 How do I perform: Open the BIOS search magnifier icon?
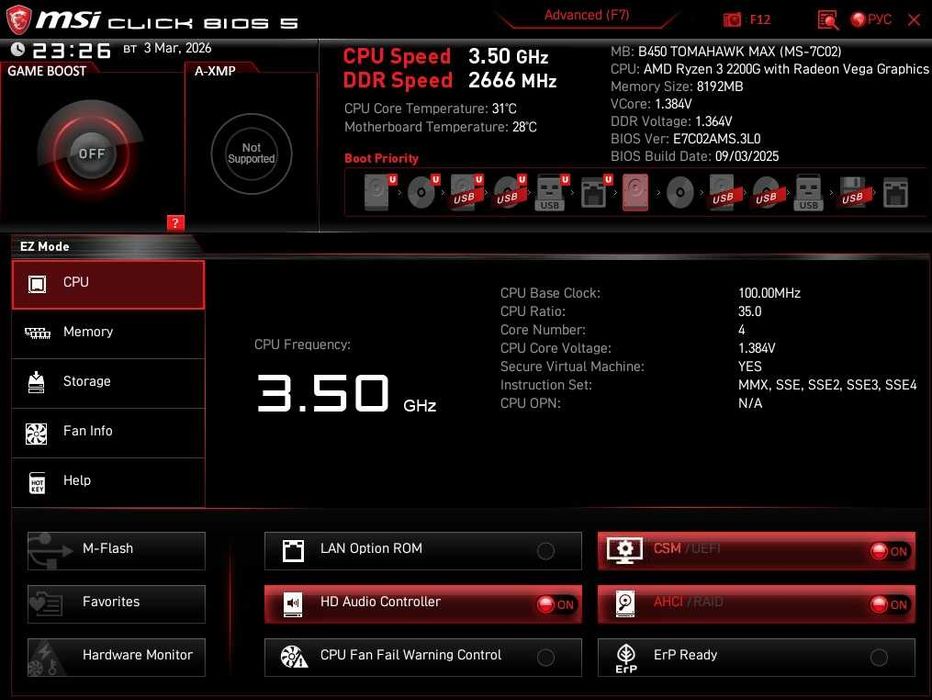pyautogui.click(x=827, y=20)
